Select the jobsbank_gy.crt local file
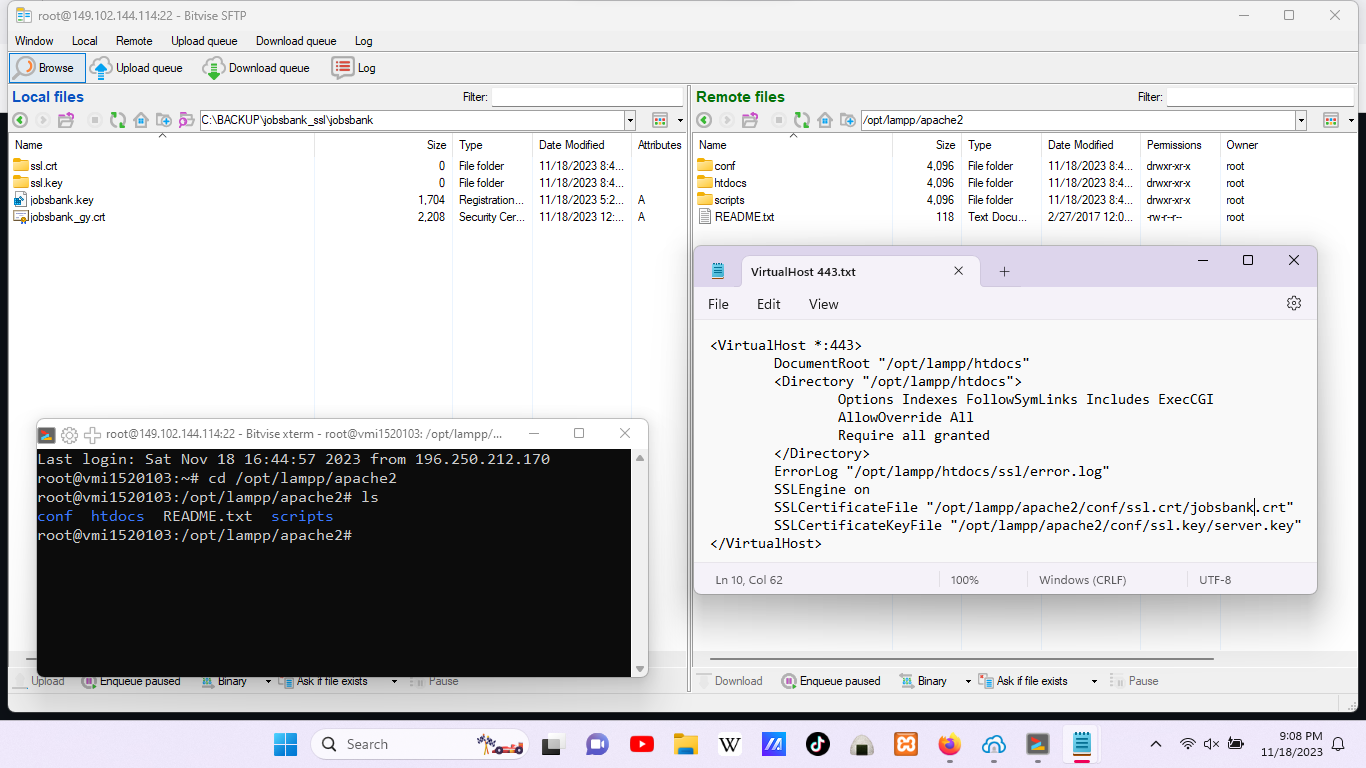This screenshot has height=768, width=1366. click(68, 217)
